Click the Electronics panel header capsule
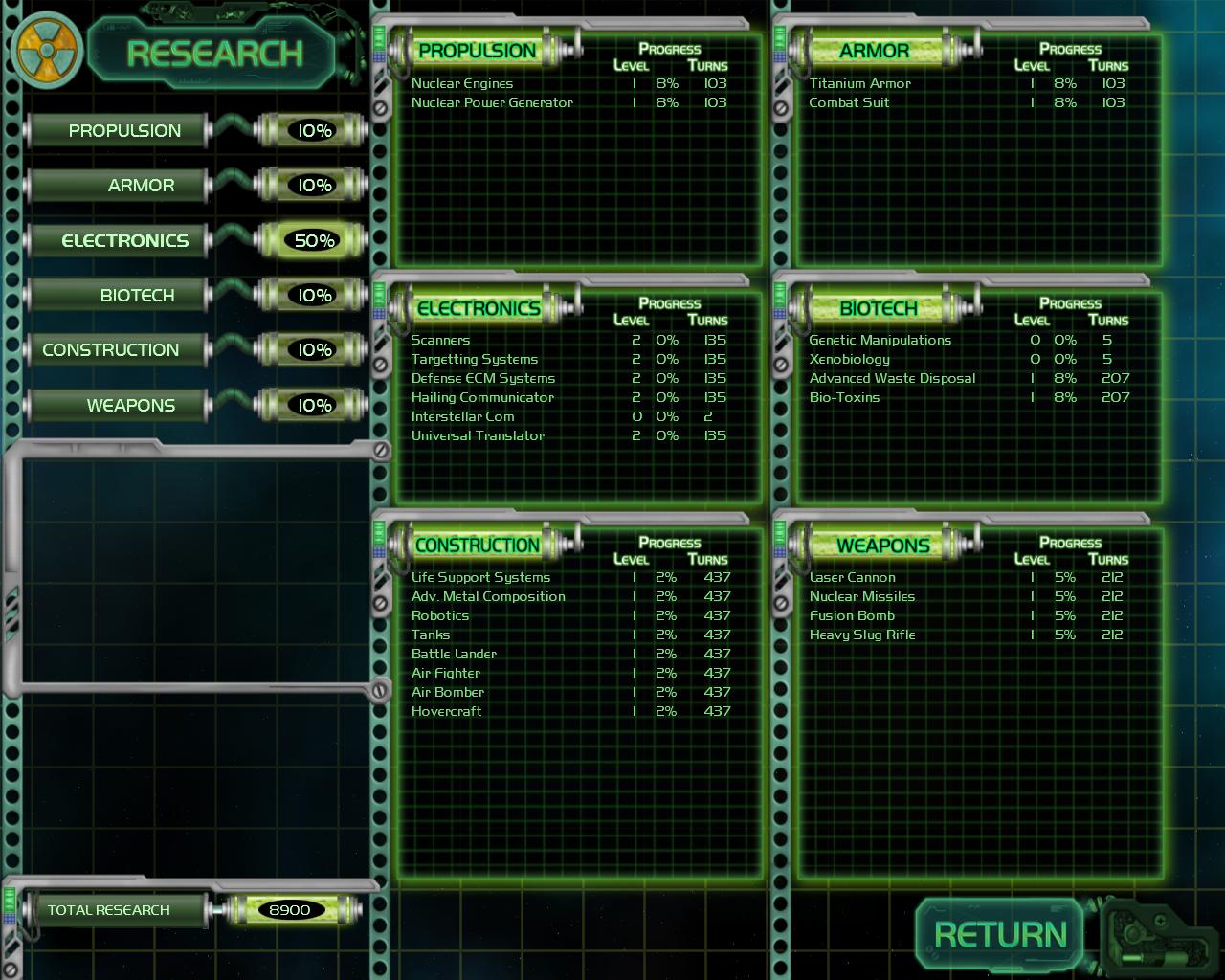Viewport: 1225px width, 980px height. point(479,308)
